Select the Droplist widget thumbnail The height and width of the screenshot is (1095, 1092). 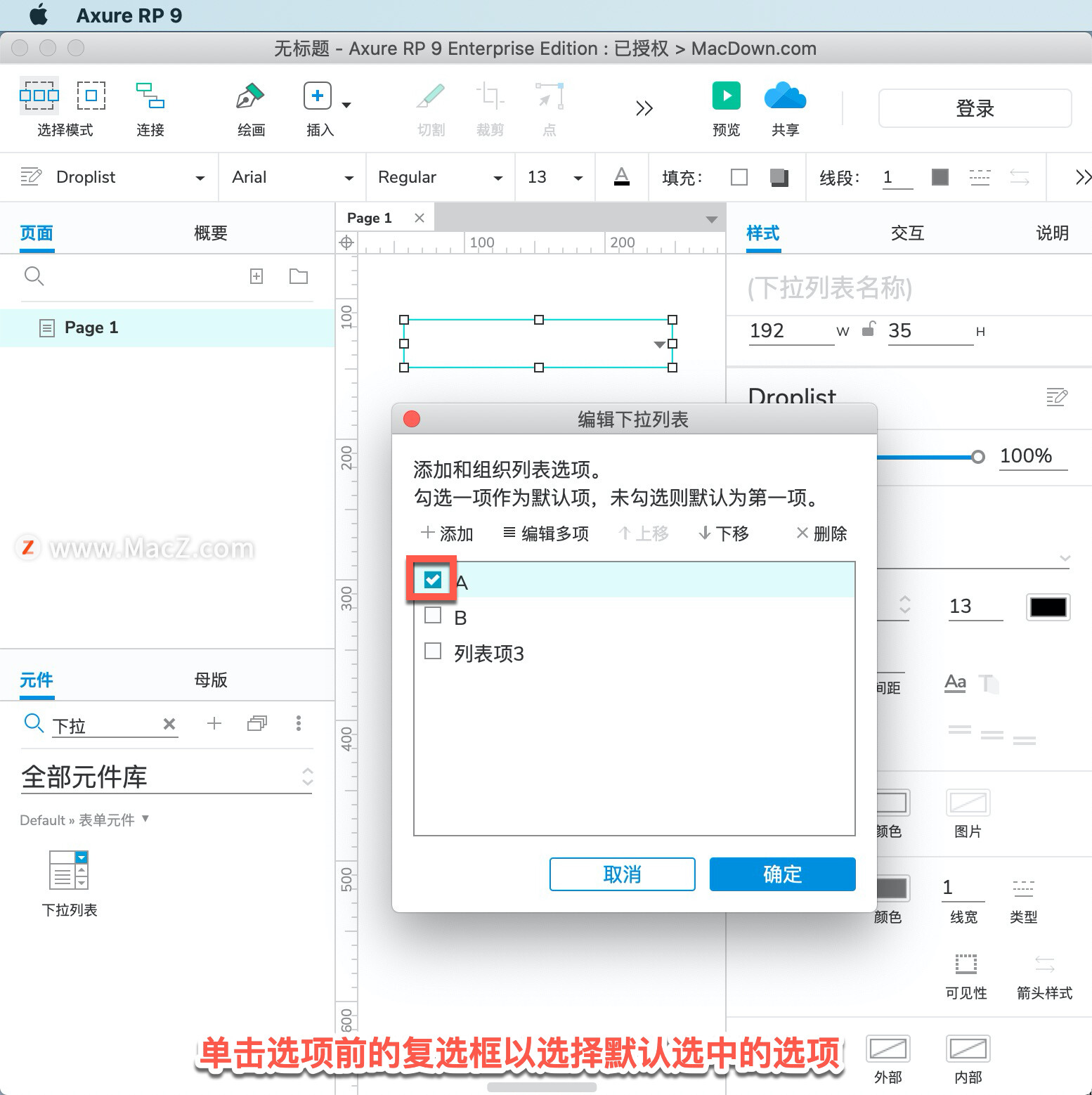(69, 870)
